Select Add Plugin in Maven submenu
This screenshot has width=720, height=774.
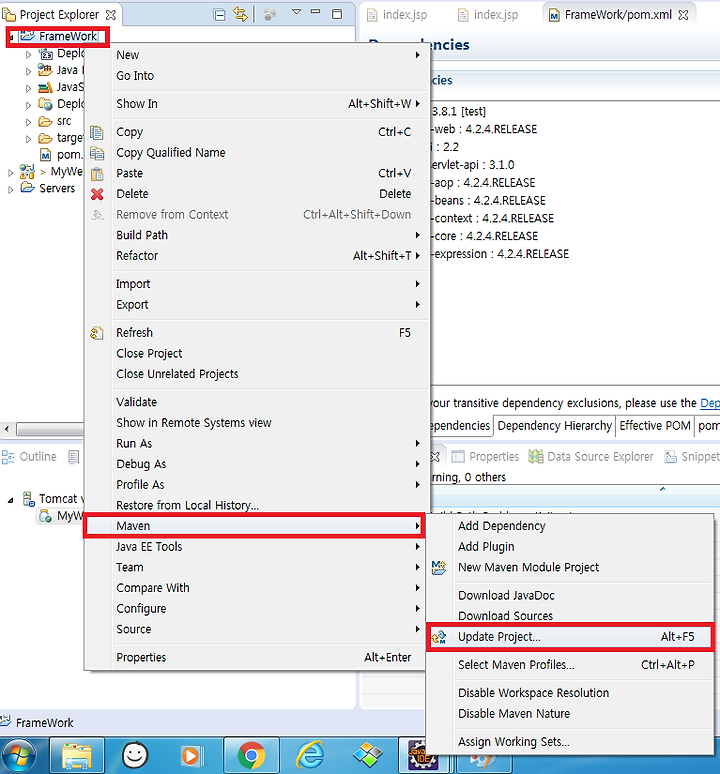[x=570, y=547]
